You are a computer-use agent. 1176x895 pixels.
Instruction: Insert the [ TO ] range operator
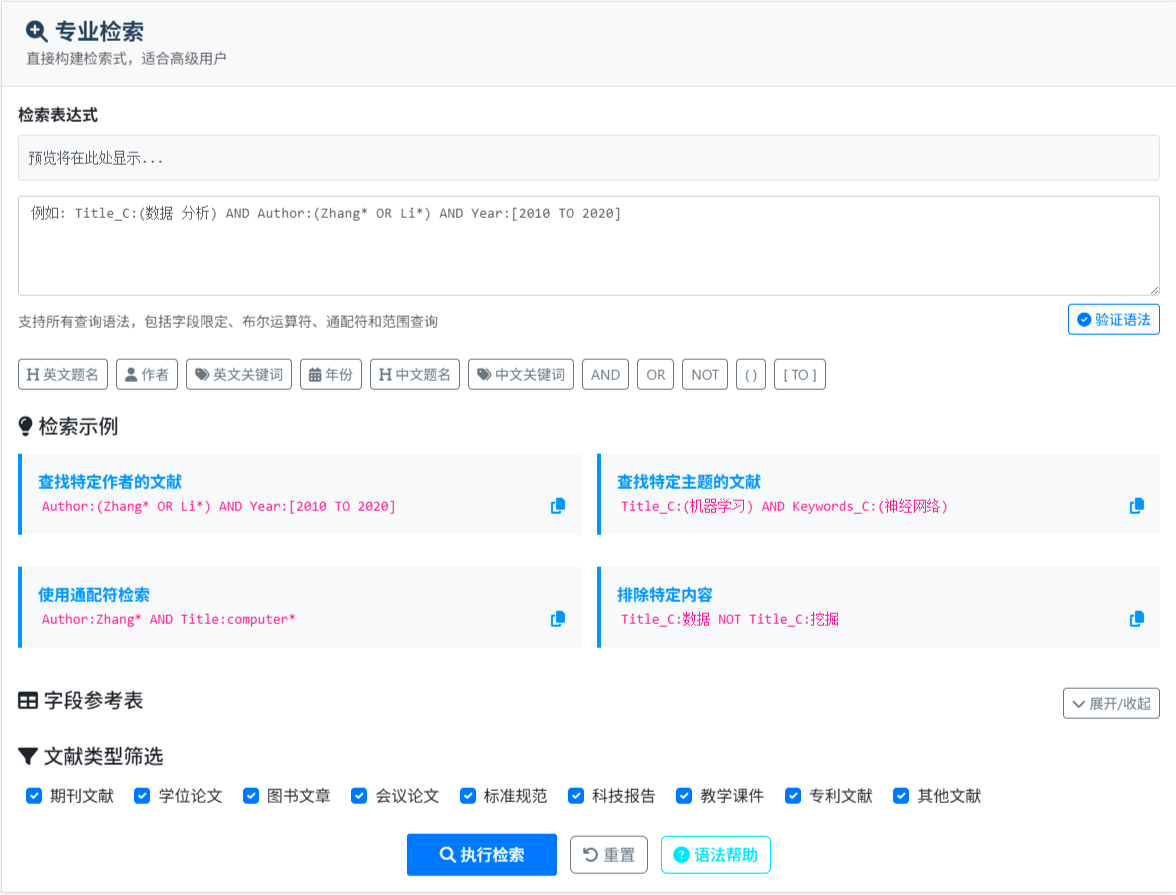(x=800, y=374)
